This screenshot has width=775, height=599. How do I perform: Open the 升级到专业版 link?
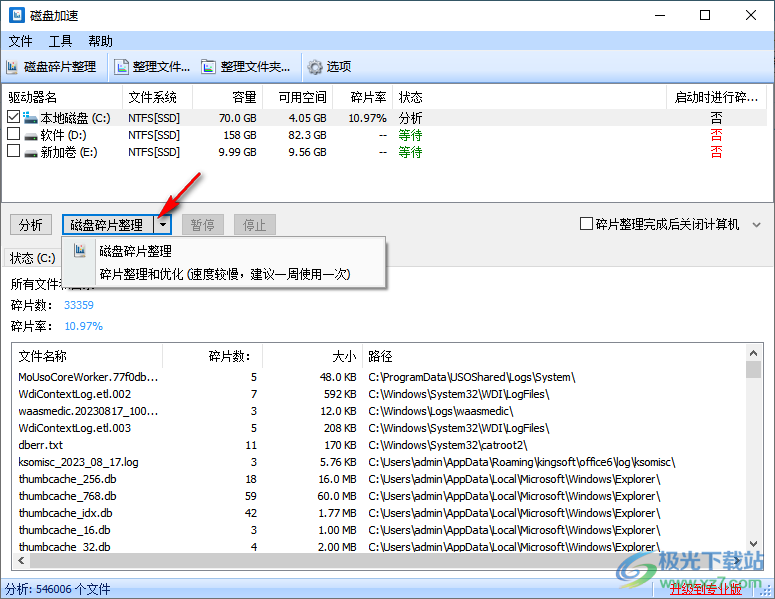[706, 589]
